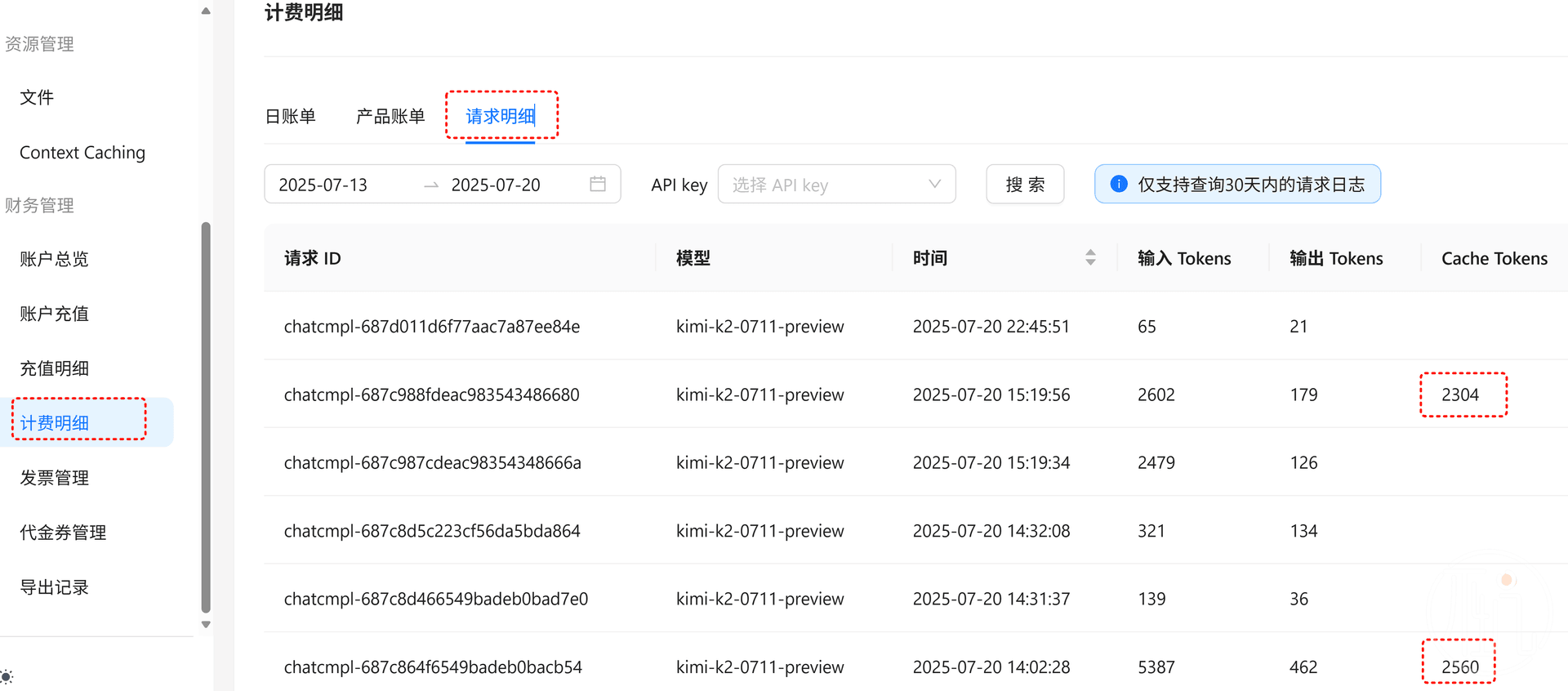
Task: Select 计费明细 in the sidebar
Action: [55, 423]
